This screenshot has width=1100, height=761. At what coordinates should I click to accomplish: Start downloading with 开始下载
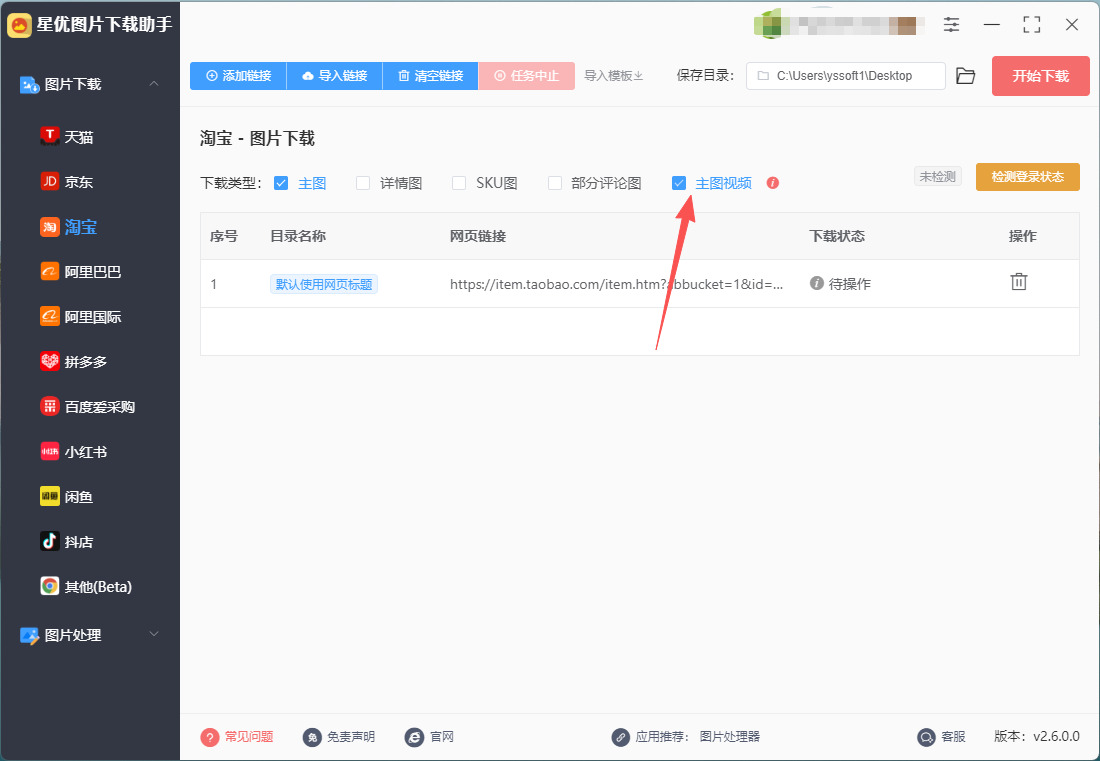[1040, 76]
